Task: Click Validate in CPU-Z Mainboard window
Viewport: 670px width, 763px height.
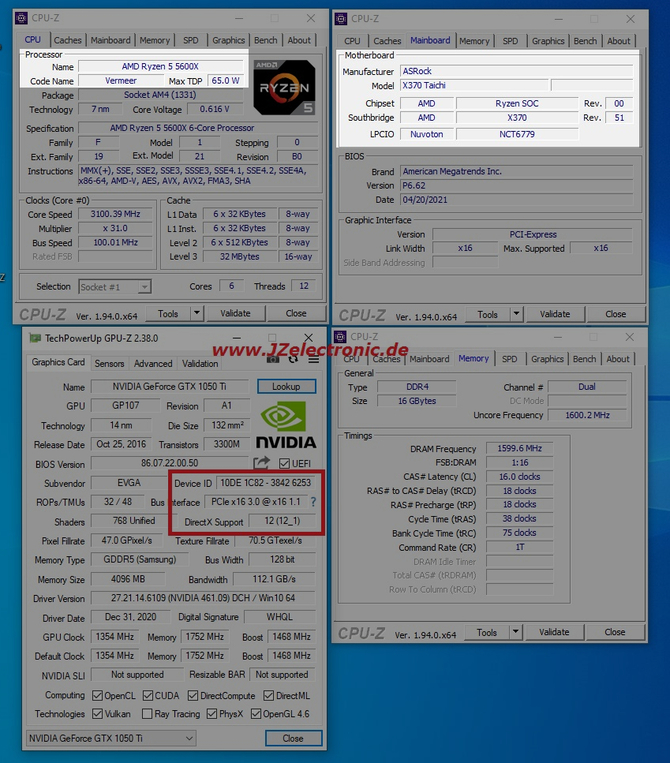Action: [x=555, y=314]
